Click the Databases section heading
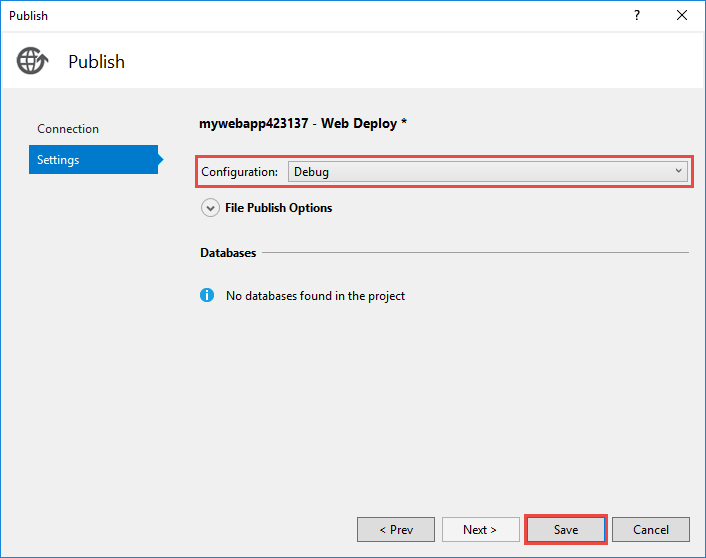The width and height of the screenshot is (706, 558). coord(228,253)
